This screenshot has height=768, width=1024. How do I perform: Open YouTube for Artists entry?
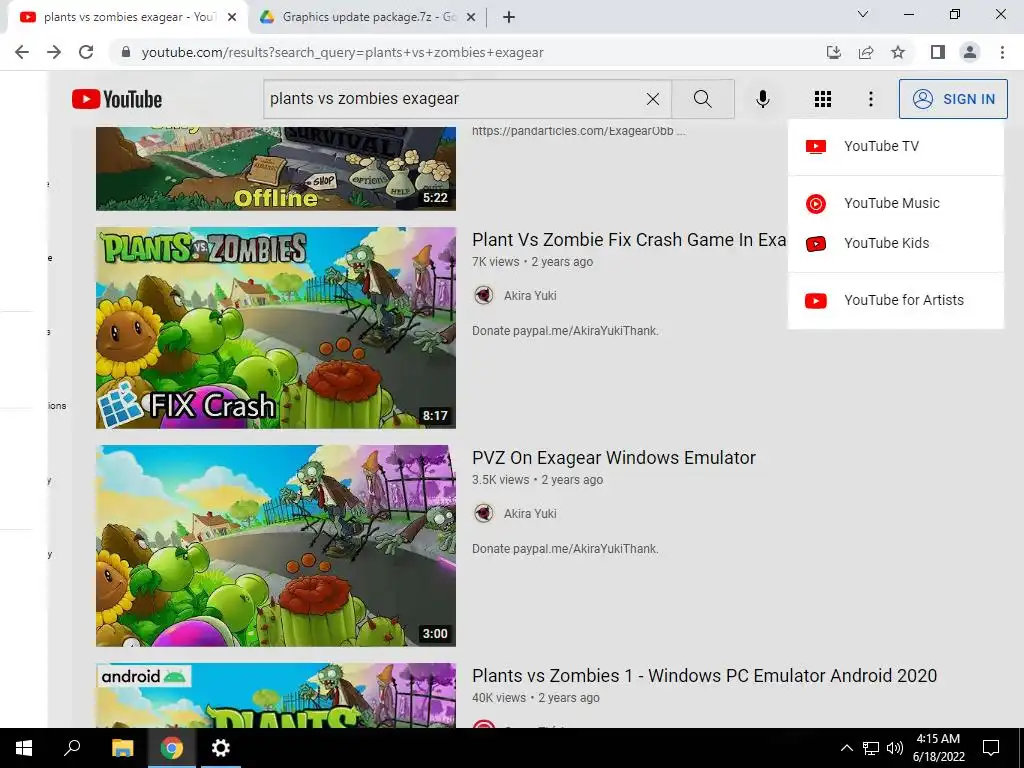(x=895, y=300)
